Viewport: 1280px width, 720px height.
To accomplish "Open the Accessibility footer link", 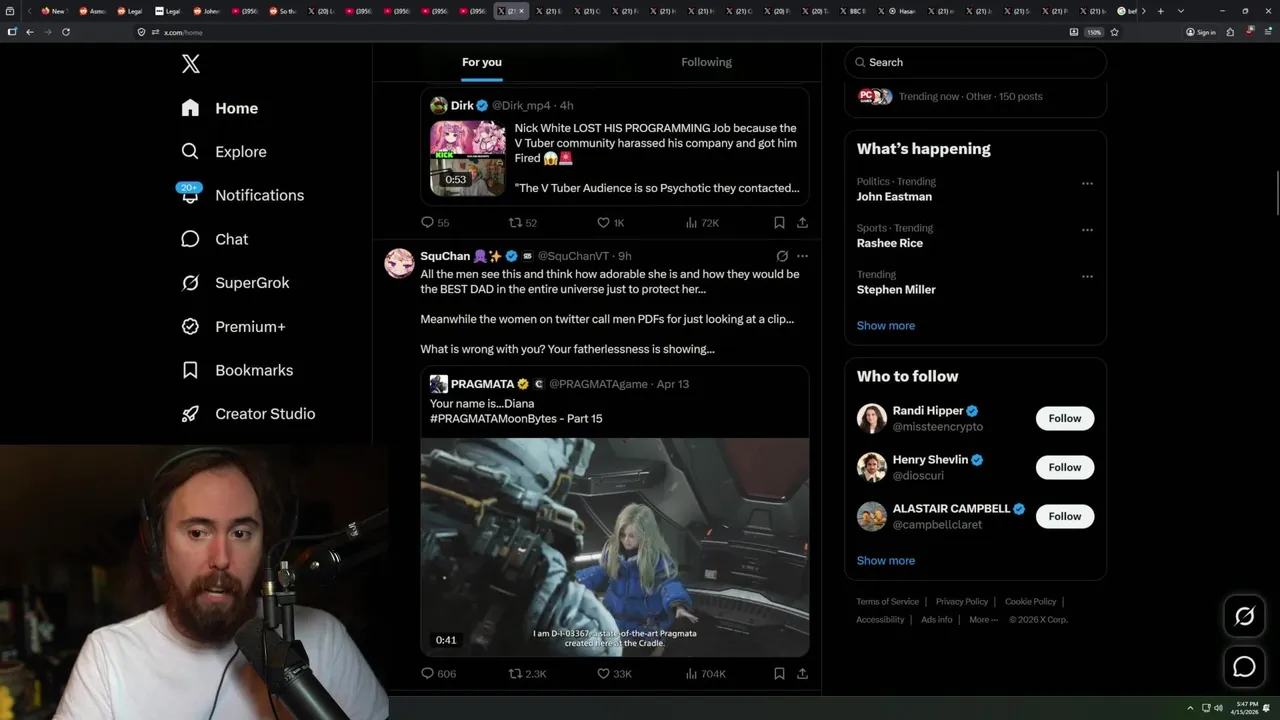I will coord(880,620).
